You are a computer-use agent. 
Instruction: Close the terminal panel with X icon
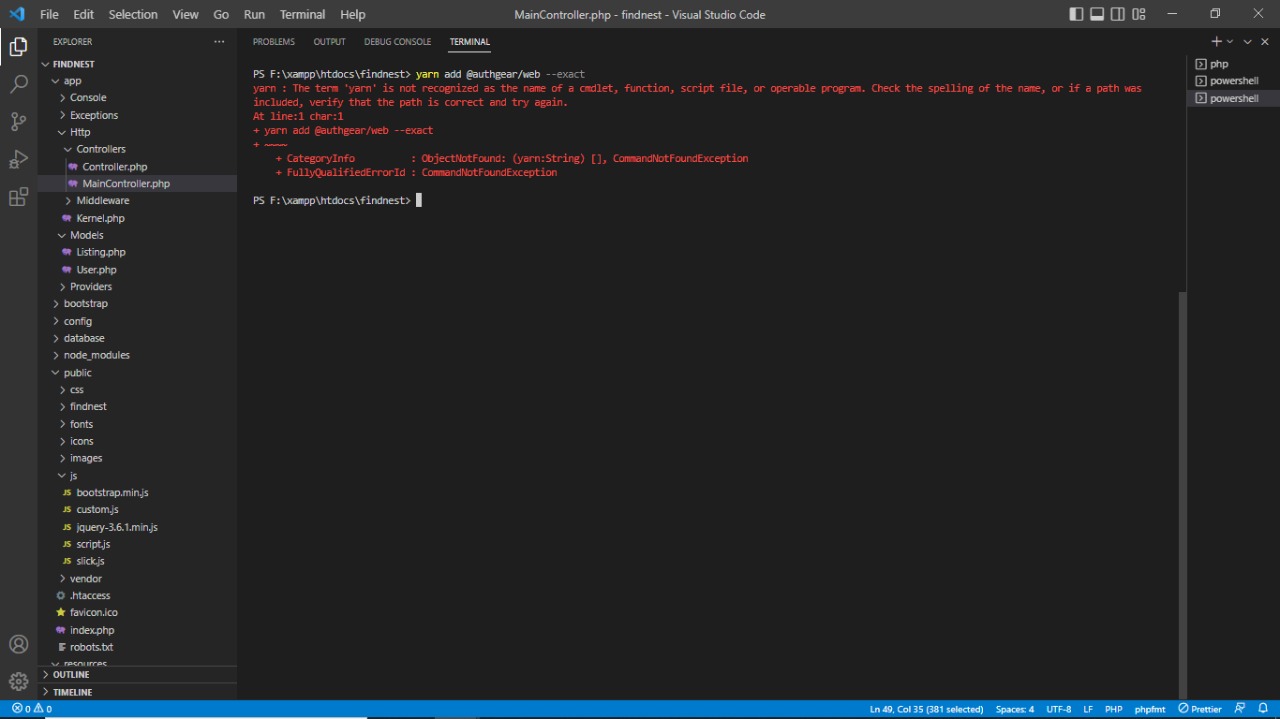(1265, 42)
